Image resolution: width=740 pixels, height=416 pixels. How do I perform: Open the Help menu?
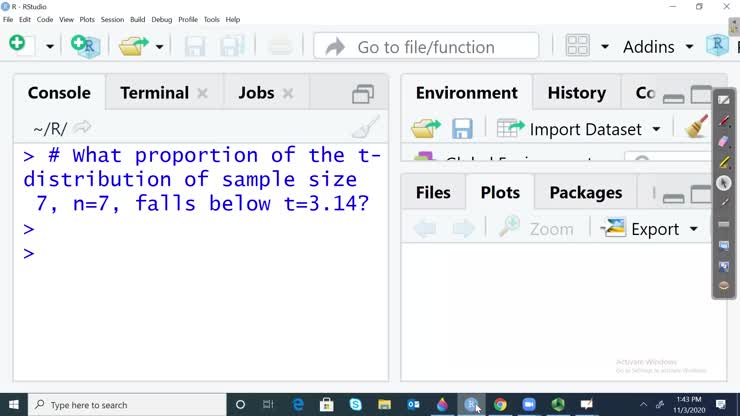[x=233, y=19]
